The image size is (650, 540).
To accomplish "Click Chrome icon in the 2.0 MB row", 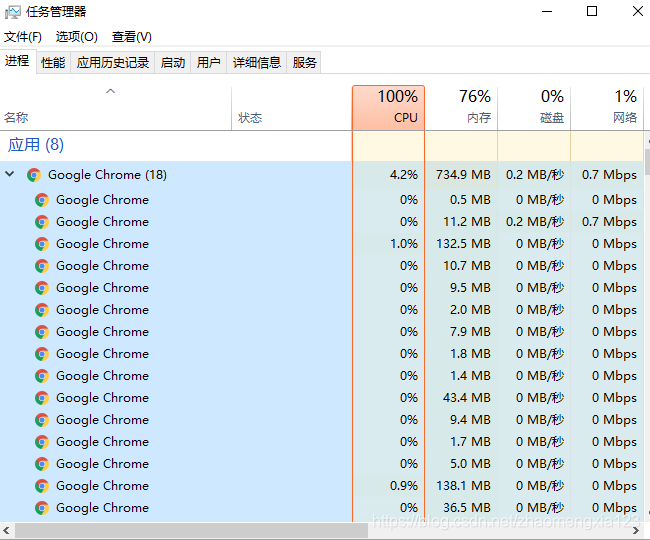I will tap(42, 310).
